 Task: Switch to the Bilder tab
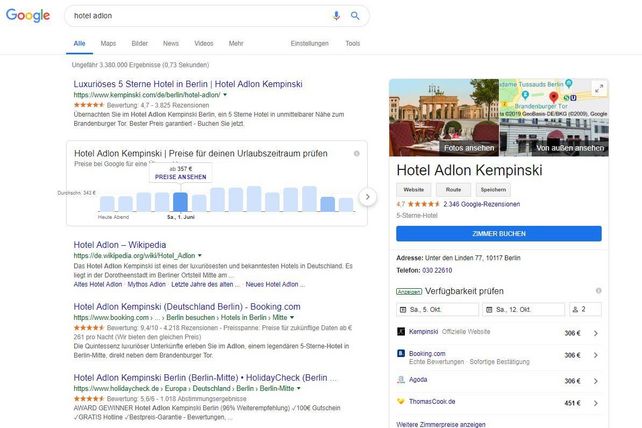[x=139, y=44]
